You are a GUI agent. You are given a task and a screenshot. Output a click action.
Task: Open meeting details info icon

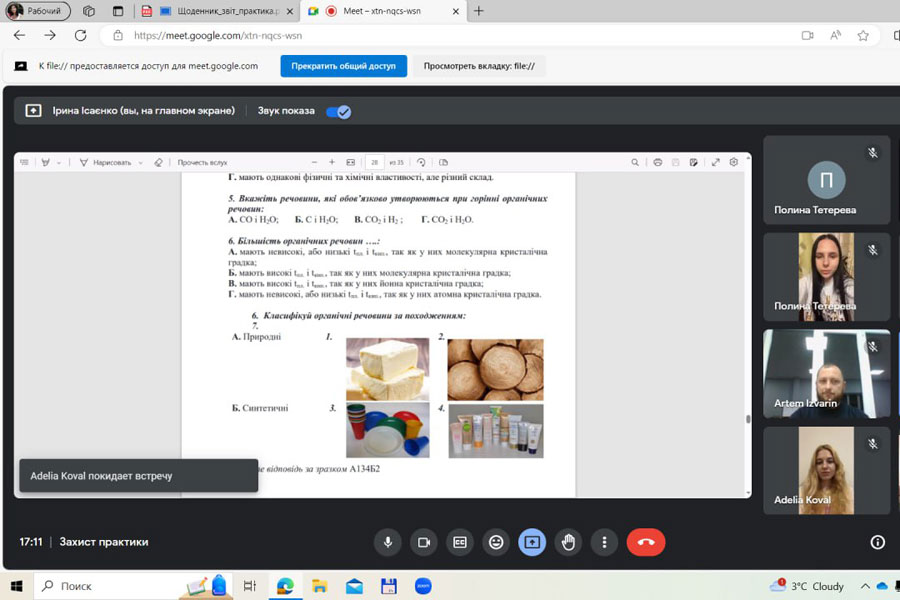(877, 542)
